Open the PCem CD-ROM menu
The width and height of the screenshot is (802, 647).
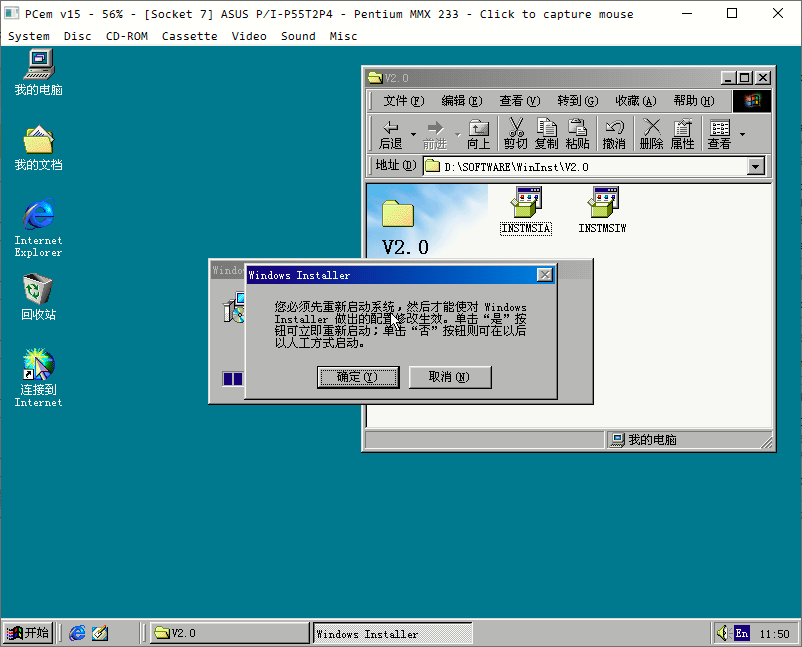point(127,36)
